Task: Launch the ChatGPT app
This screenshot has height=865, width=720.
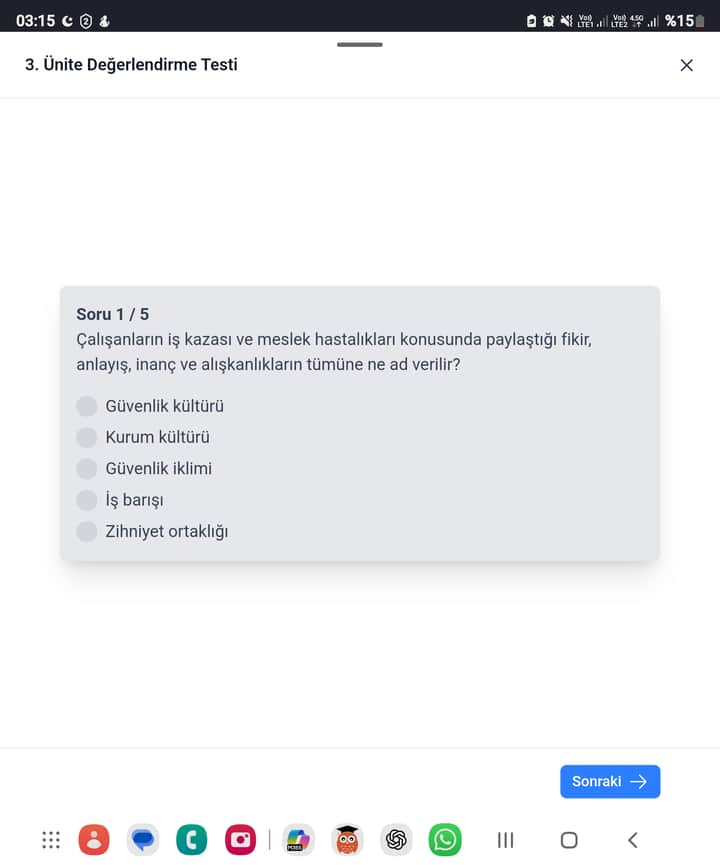Action: [x=396, y=840]
